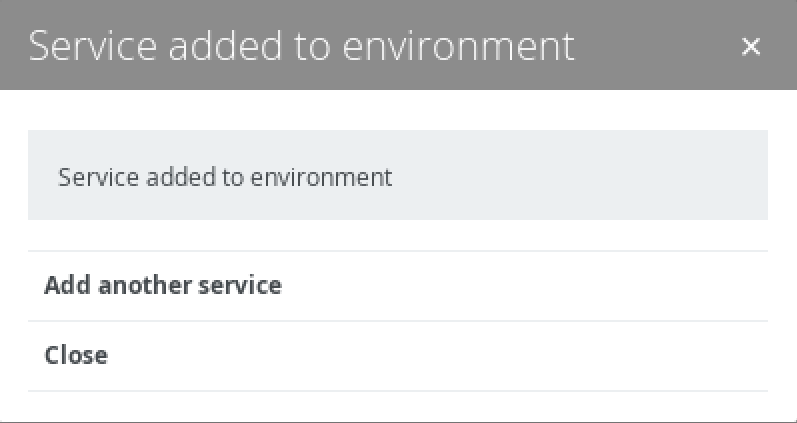Screen dimensions: 797x423
Task: Choose Add another service
Action: (x=163, y=286)
